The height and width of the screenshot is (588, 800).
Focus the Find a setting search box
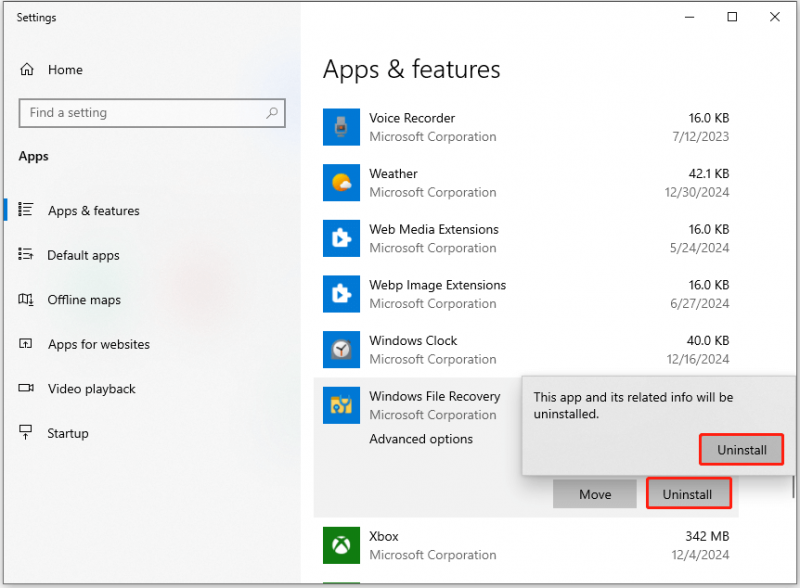click(152, 113)
